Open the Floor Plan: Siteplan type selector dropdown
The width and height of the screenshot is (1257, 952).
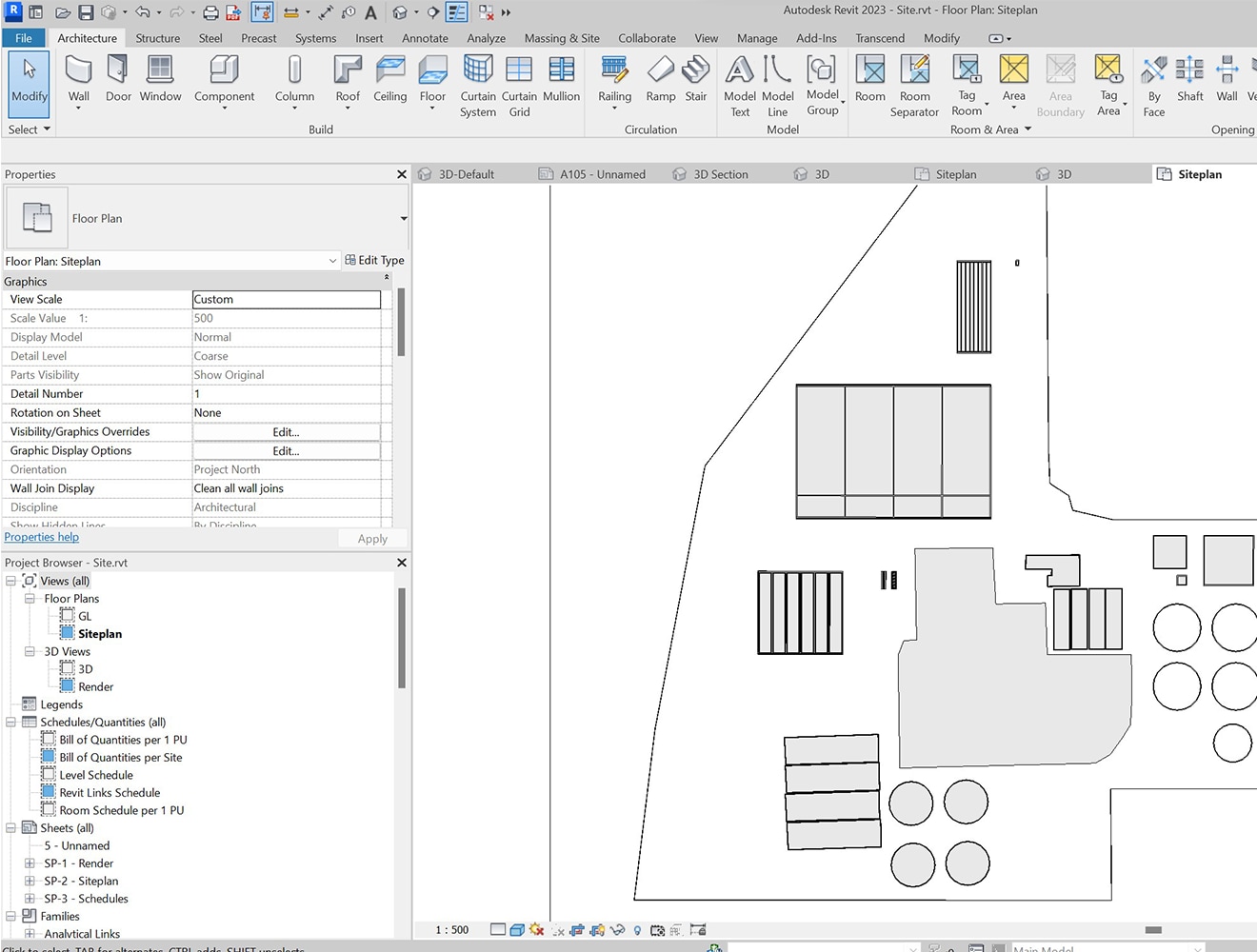point(332,260)
